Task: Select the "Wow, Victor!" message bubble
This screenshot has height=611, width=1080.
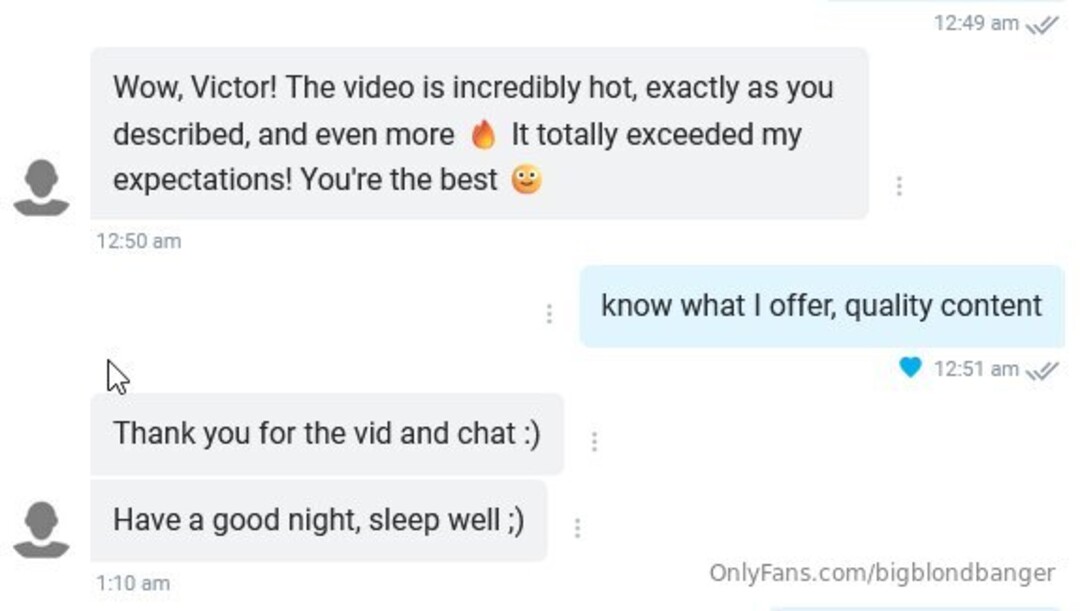Action: (479, 133)
